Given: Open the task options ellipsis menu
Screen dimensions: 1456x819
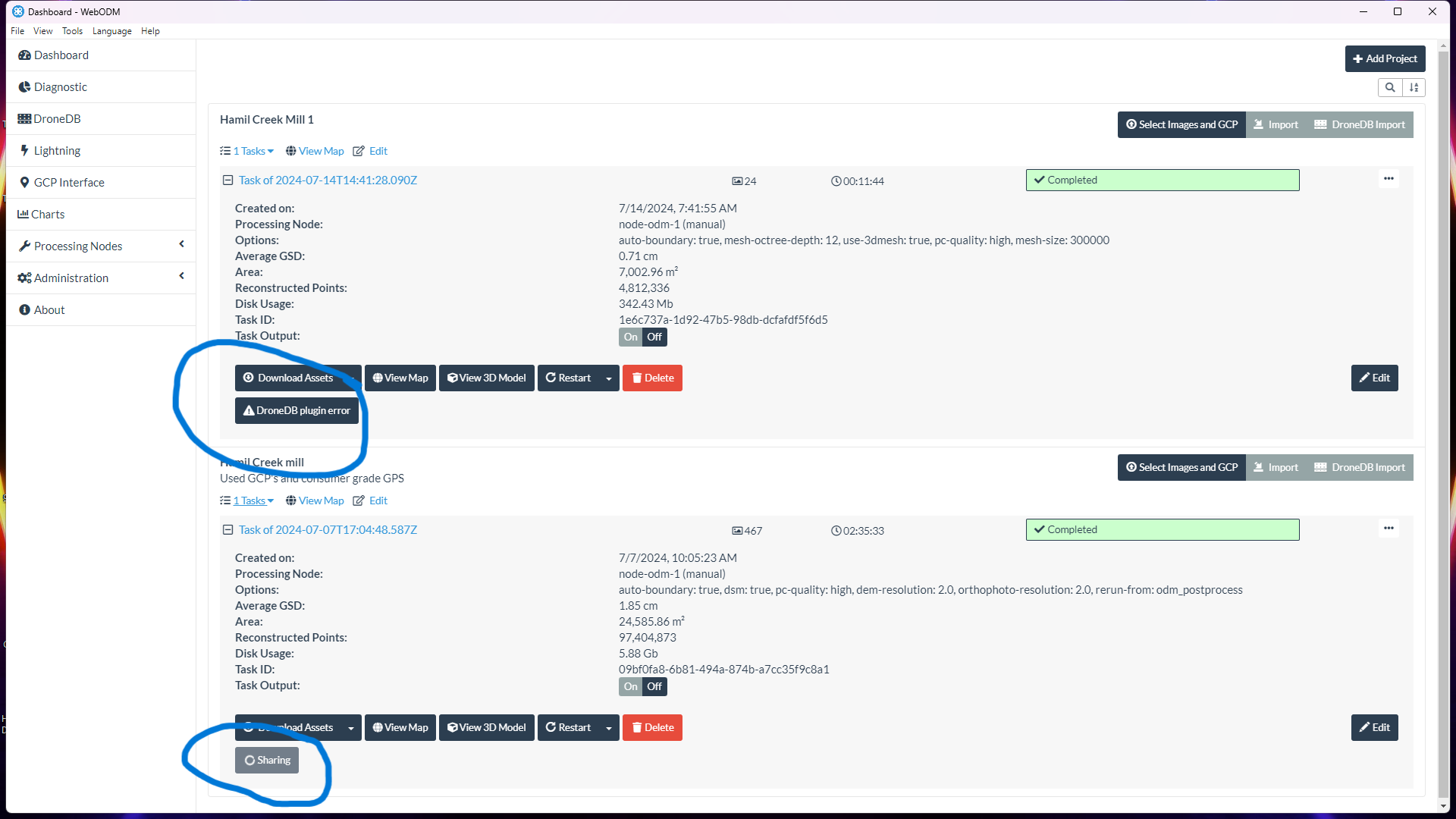Looking at the screenshot, I should [1389, 179].
